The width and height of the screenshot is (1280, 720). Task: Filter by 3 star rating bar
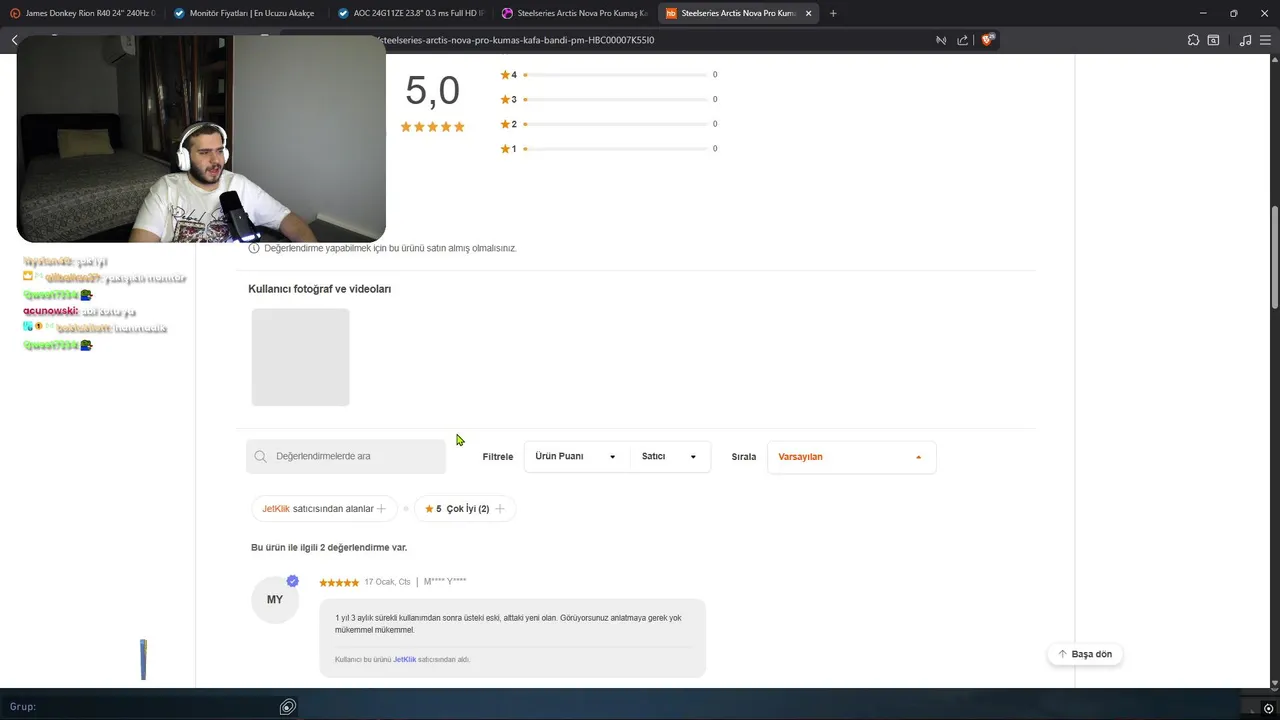pos(609,99)
